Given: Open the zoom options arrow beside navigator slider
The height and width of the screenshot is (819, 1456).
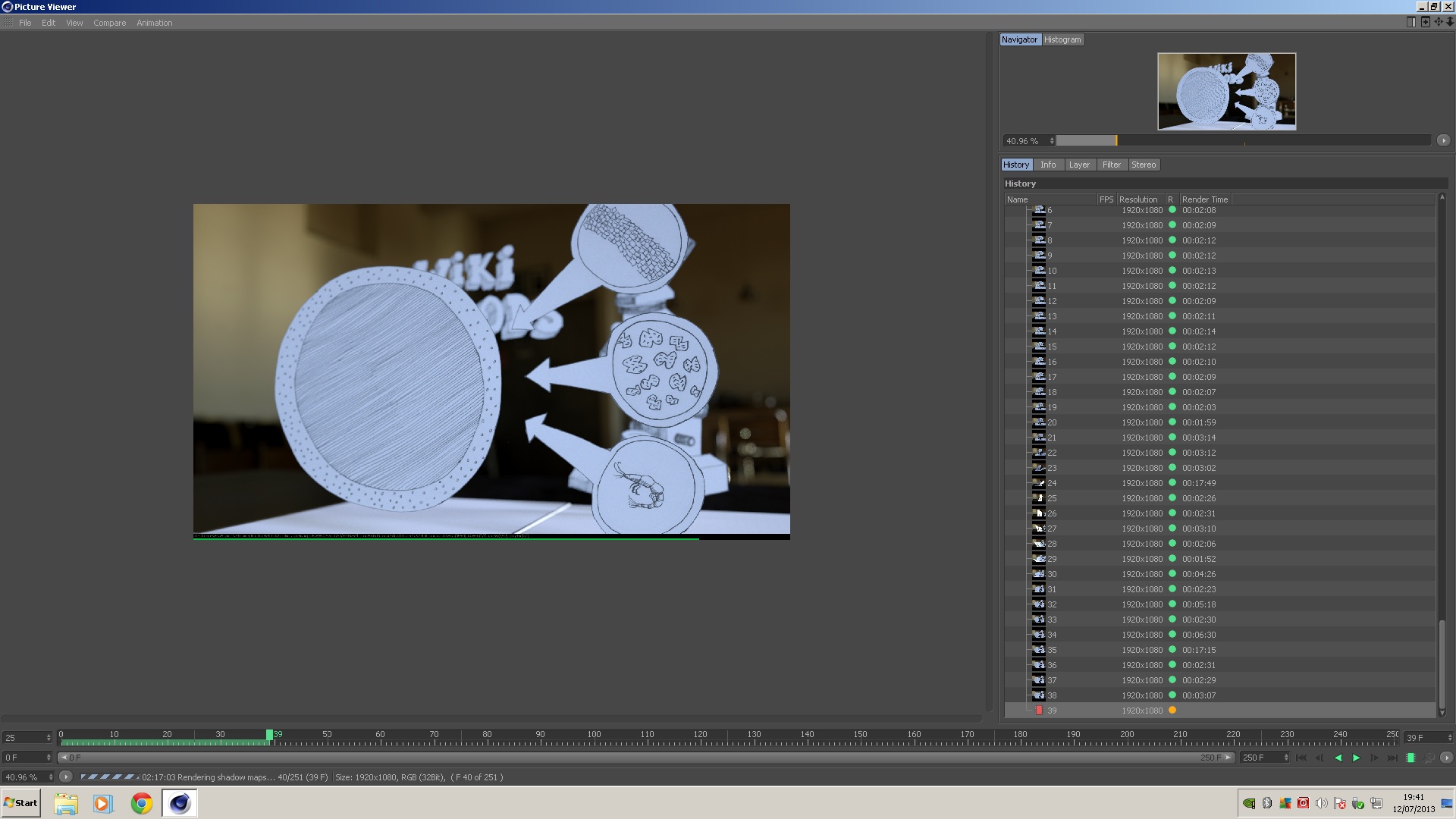Looking at the screenshot, I should coord(1443,140).
